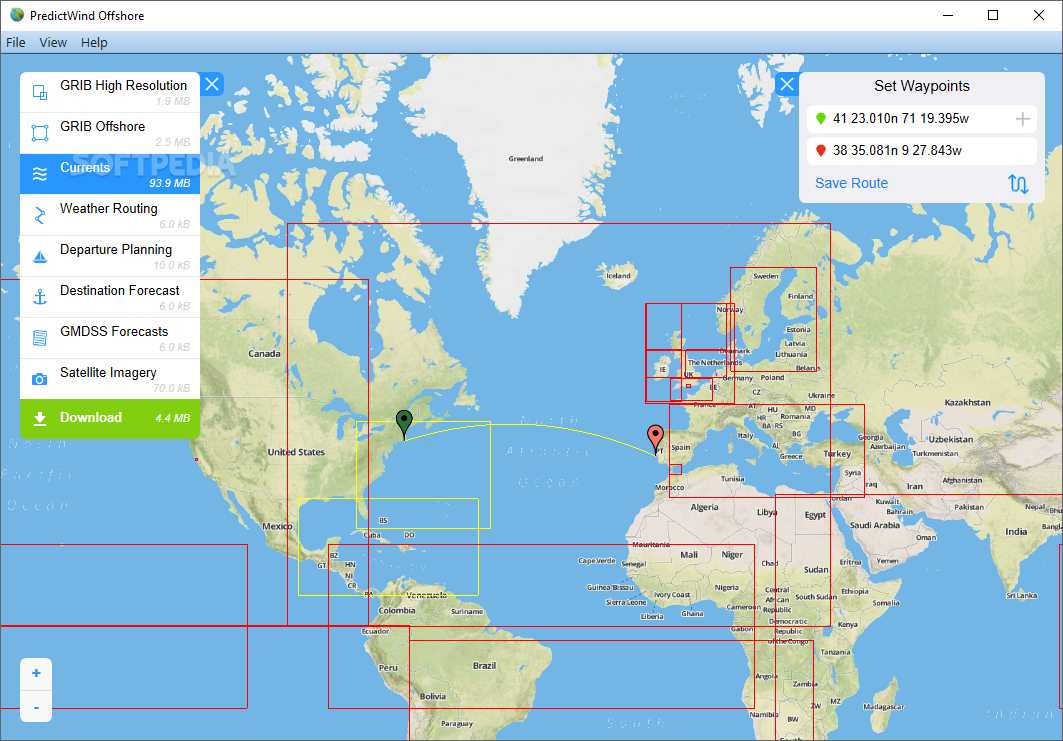Click the Set Waypoints heading
Screen dimensions: 1063x741
click(921, 86)
